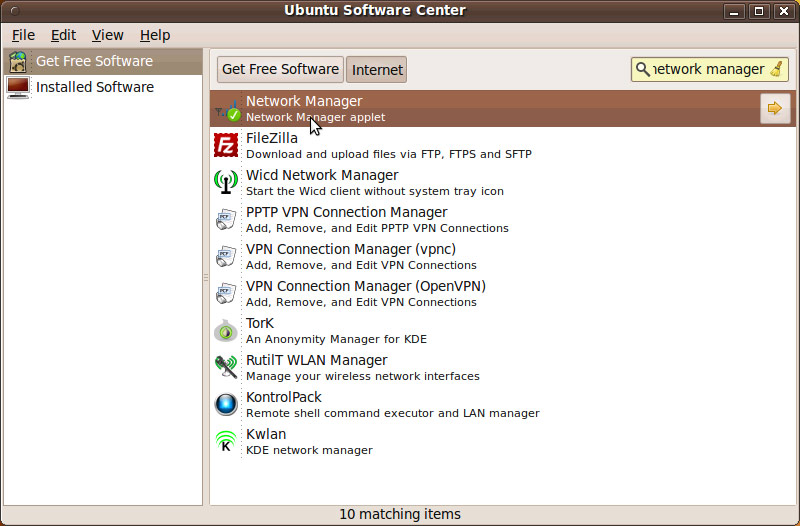This screenshot has width=800, height=526.
Task: Click 'Download and upload files via FTP' description
Action: coord(389,154)
